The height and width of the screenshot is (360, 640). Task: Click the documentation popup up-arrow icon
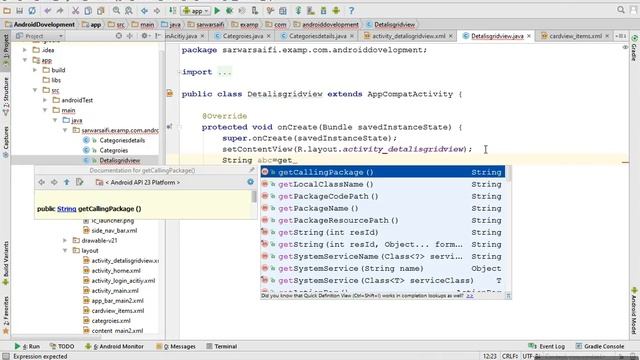[x=67, y=182]
